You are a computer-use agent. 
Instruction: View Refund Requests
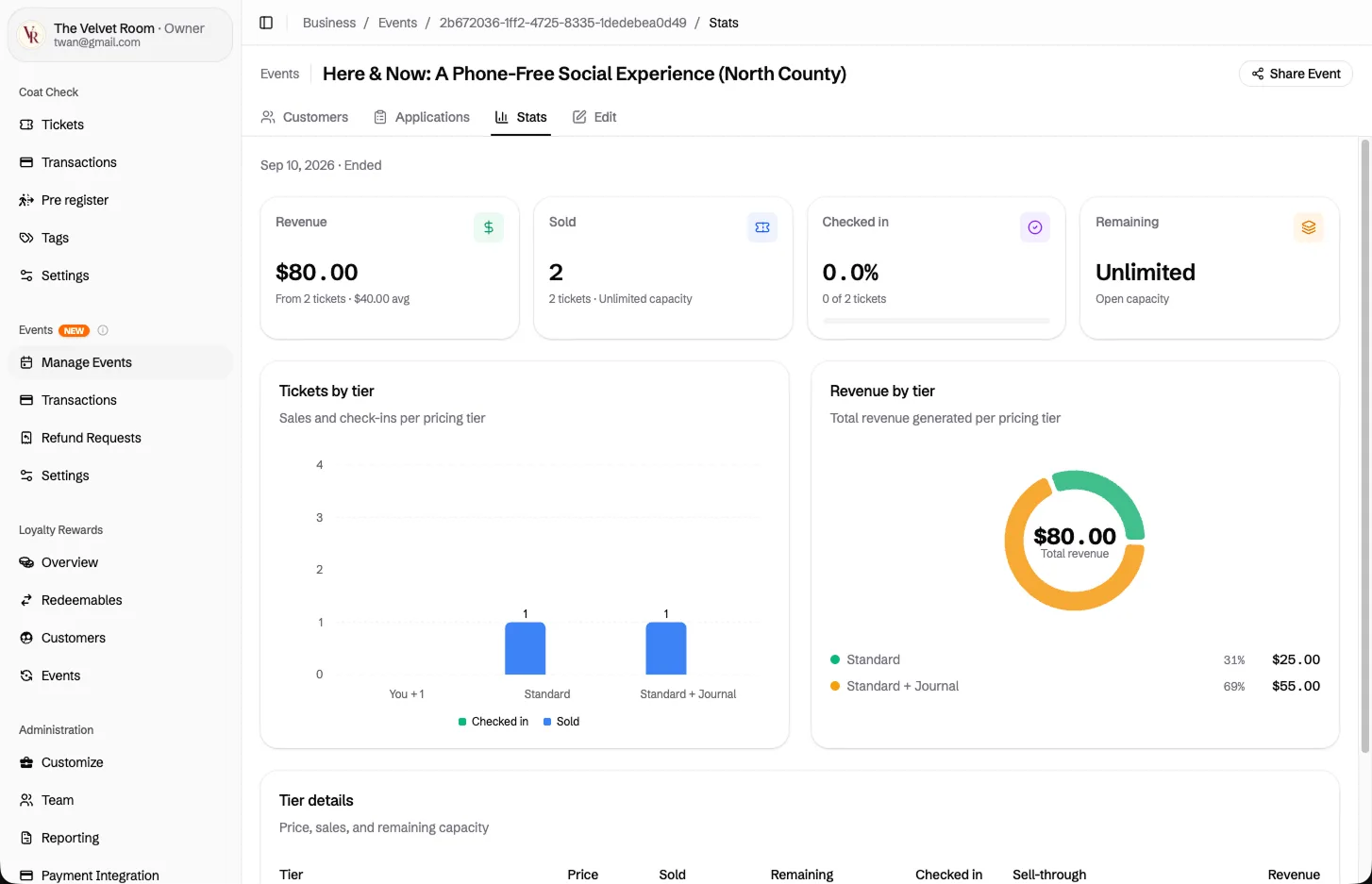[x=121, y=438]
